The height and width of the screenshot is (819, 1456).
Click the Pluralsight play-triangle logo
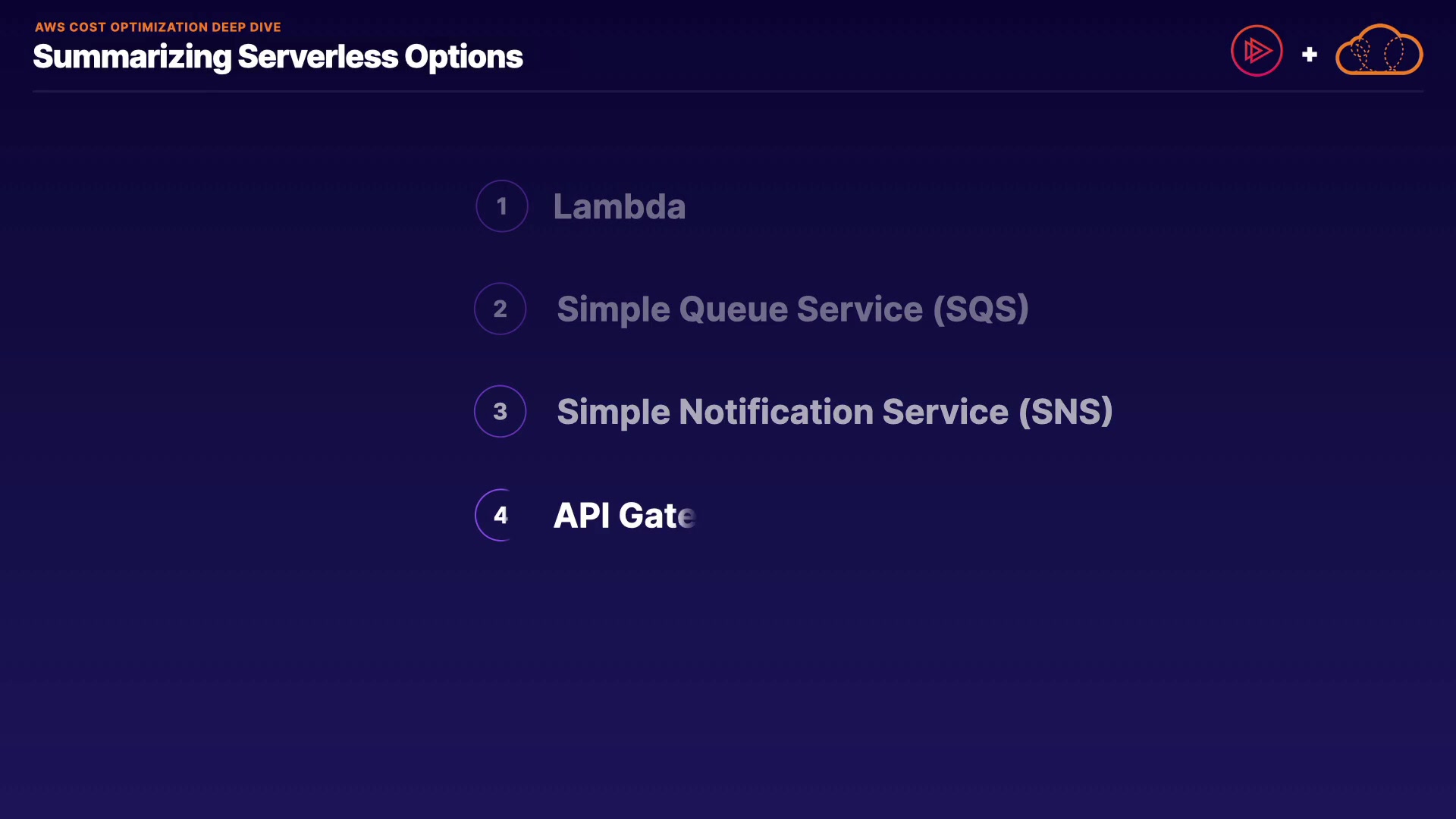point(1257,51)
